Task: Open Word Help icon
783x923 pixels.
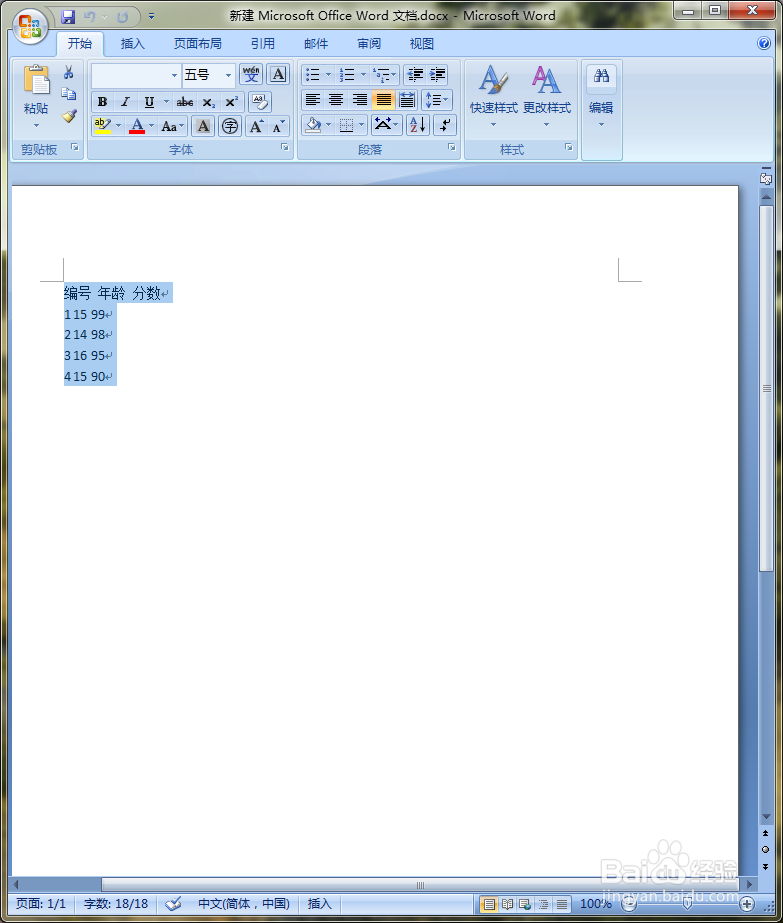Action: [x=764, y=43]
